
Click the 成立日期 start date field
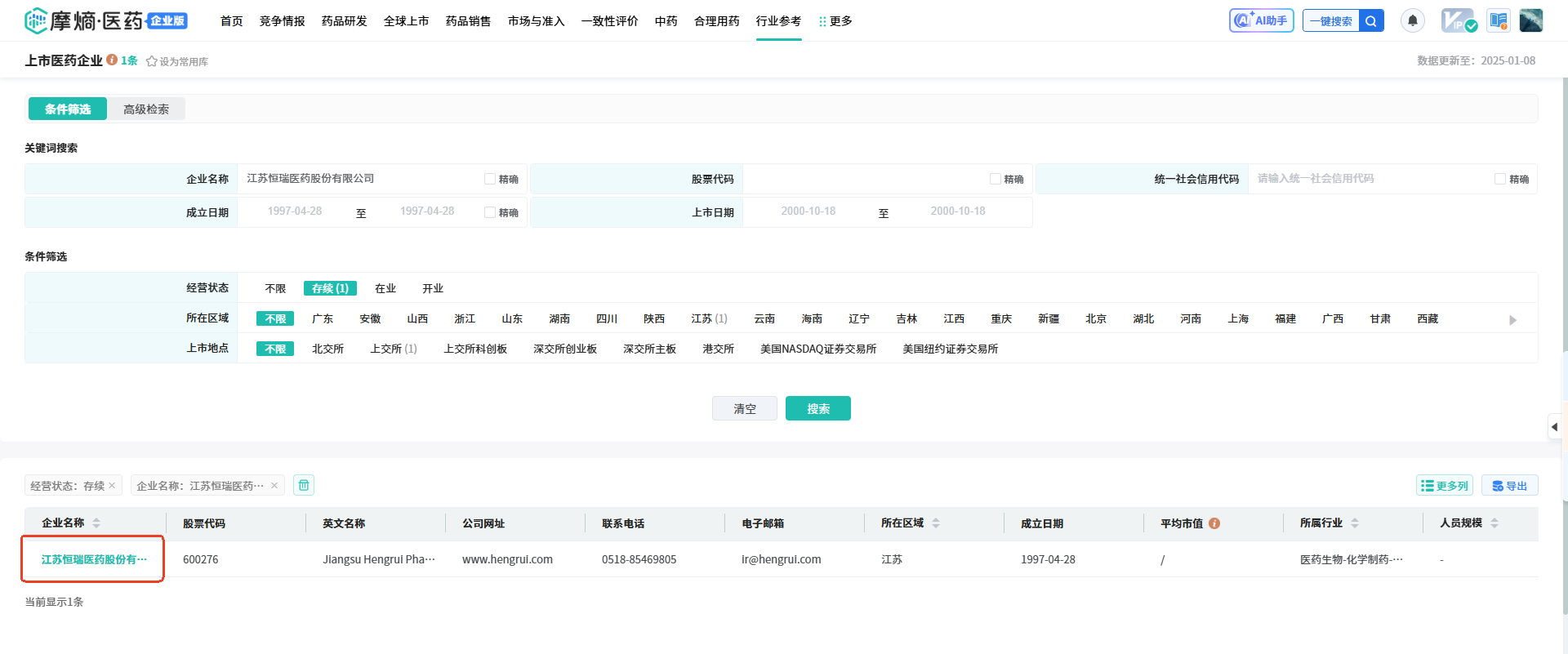[x=295, y=211]
